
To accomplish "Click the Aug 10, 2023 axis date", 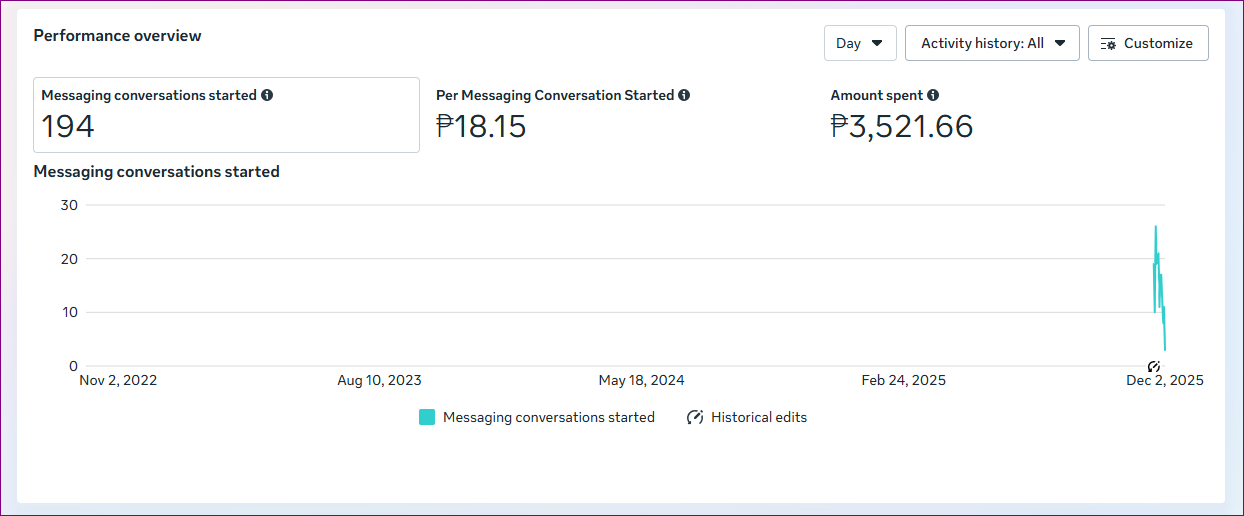I will tap(379, 381).
